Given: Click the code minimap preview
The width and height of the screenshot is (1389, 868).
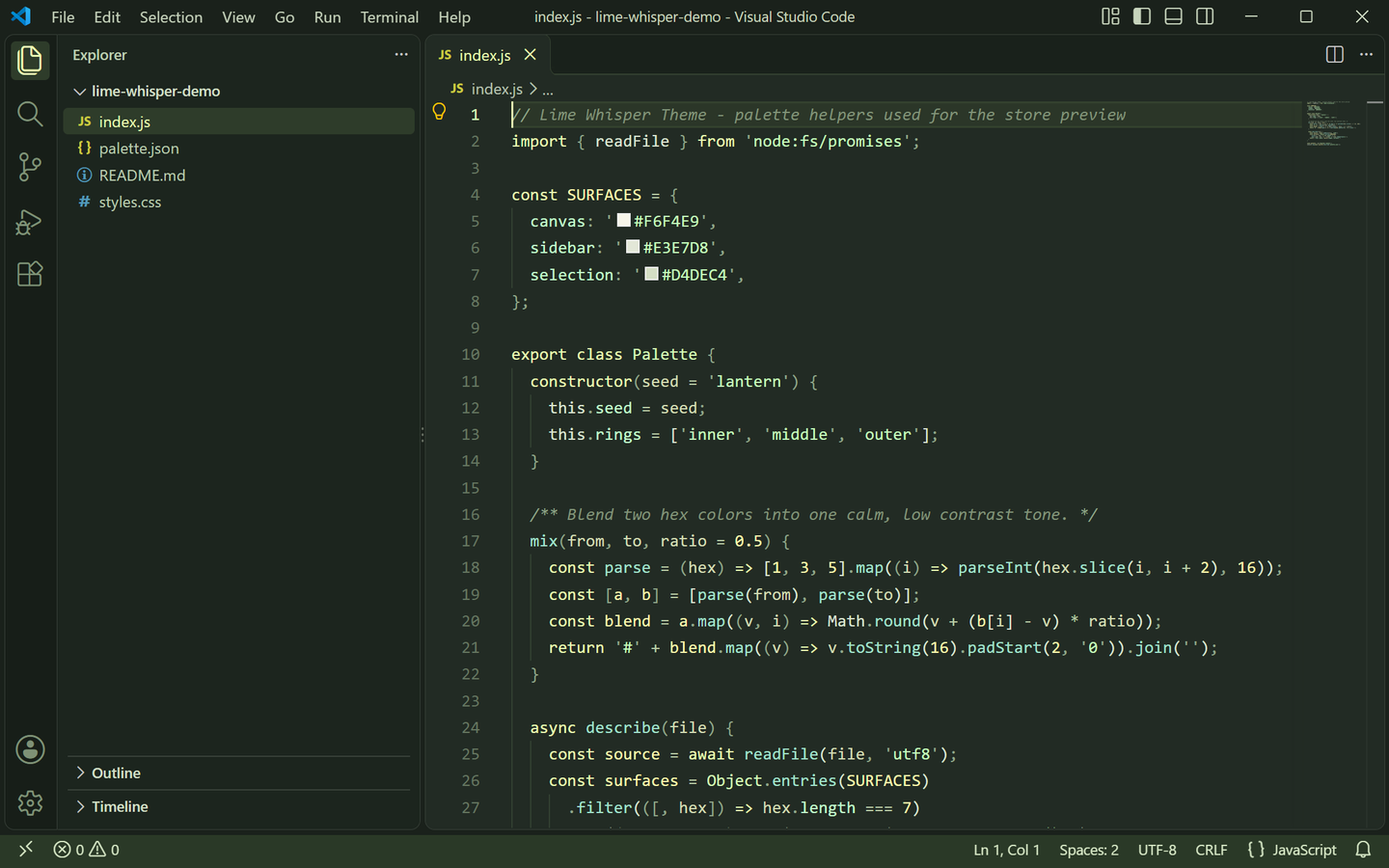Looking at the screenshot, I should click(1334, 123).
